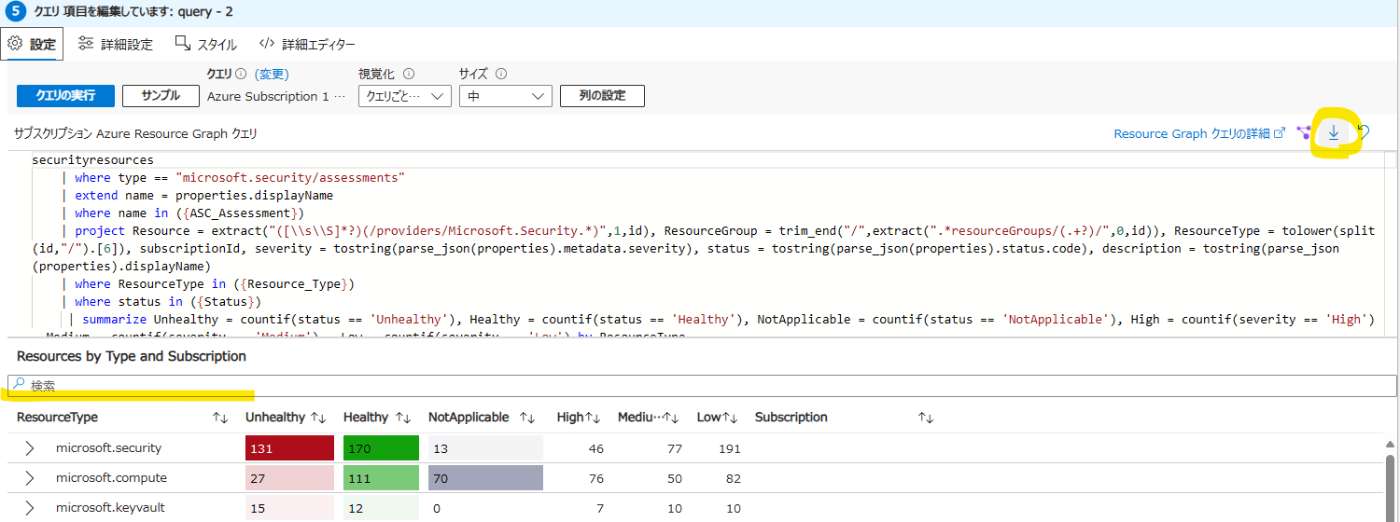The height and width of the screenshot is (522, 1400).
Task: Select the microsoft.keyvault row label
Action: [110, 508]
